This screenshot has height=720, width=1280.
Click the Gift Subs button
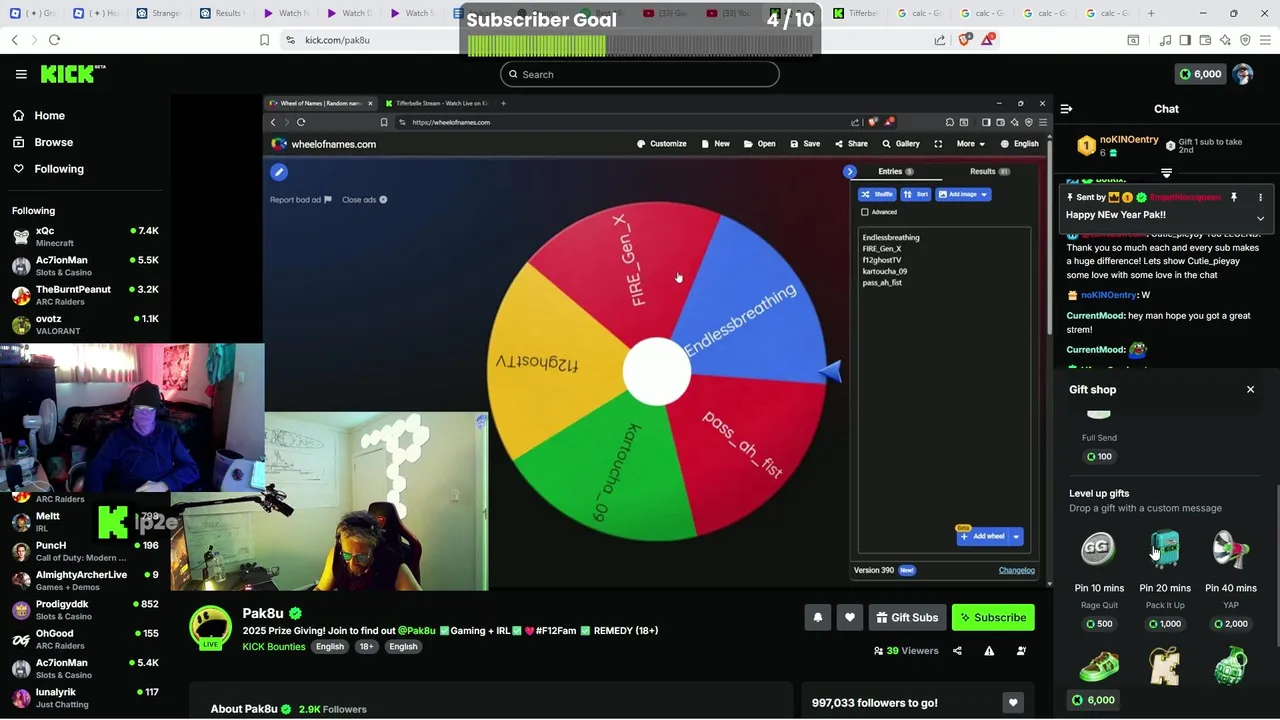click(x=907, y=618)
